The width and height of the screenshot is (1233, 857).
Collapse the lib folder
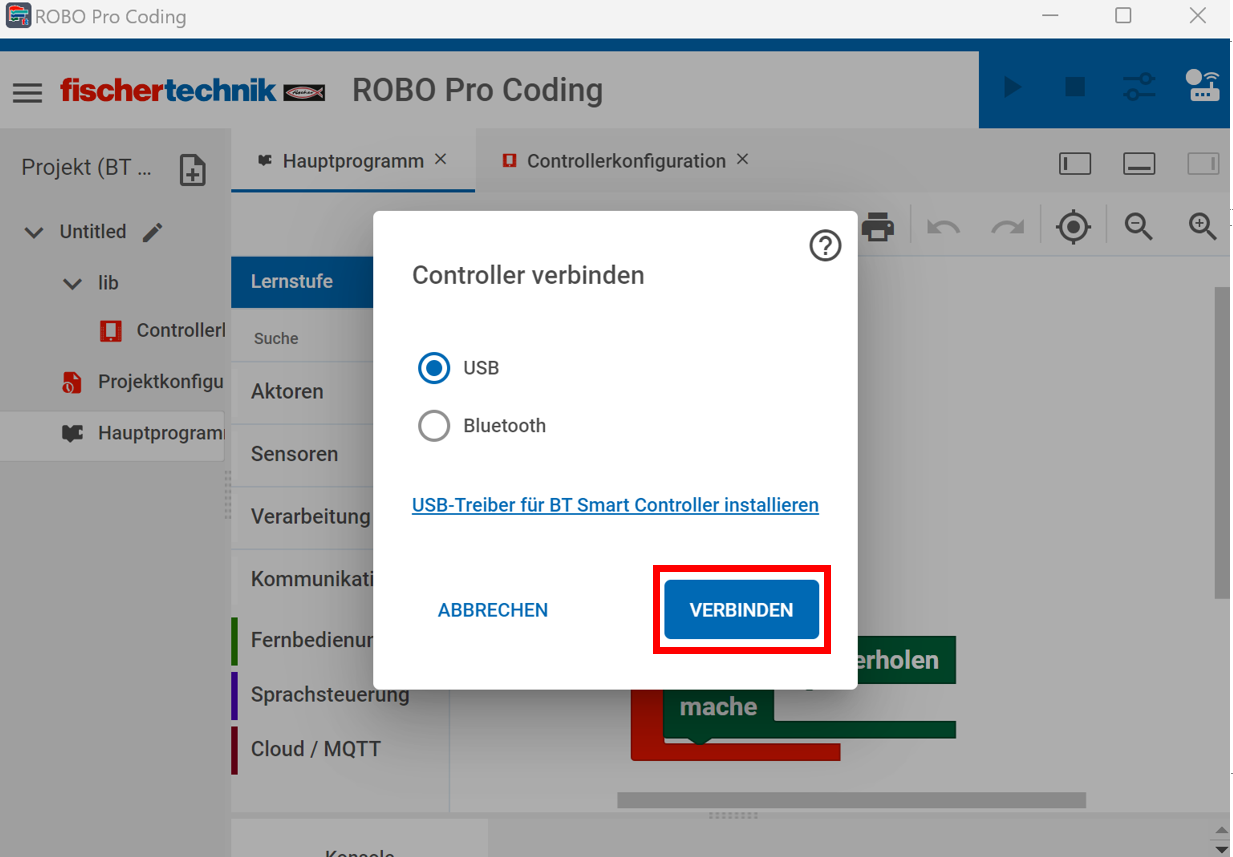72,284
